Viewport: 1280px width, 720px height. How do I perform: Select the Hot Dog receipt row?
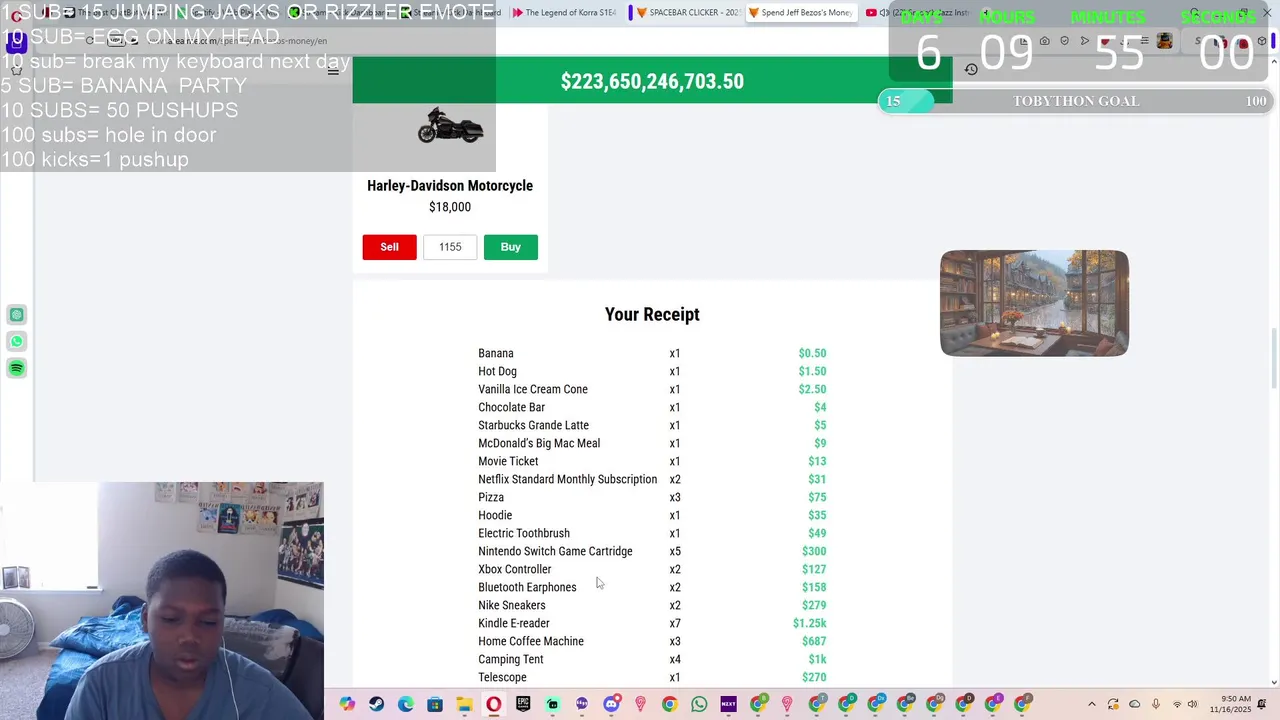652,371
